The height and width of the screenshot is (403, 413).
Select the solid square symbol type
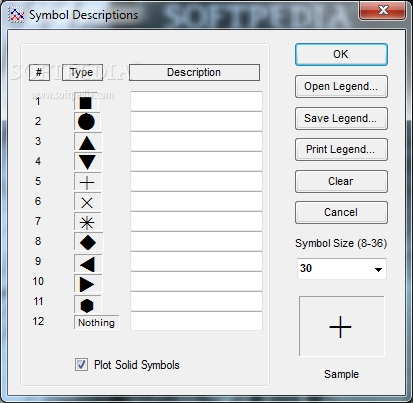pyautogui.click(x=86, y=102)
